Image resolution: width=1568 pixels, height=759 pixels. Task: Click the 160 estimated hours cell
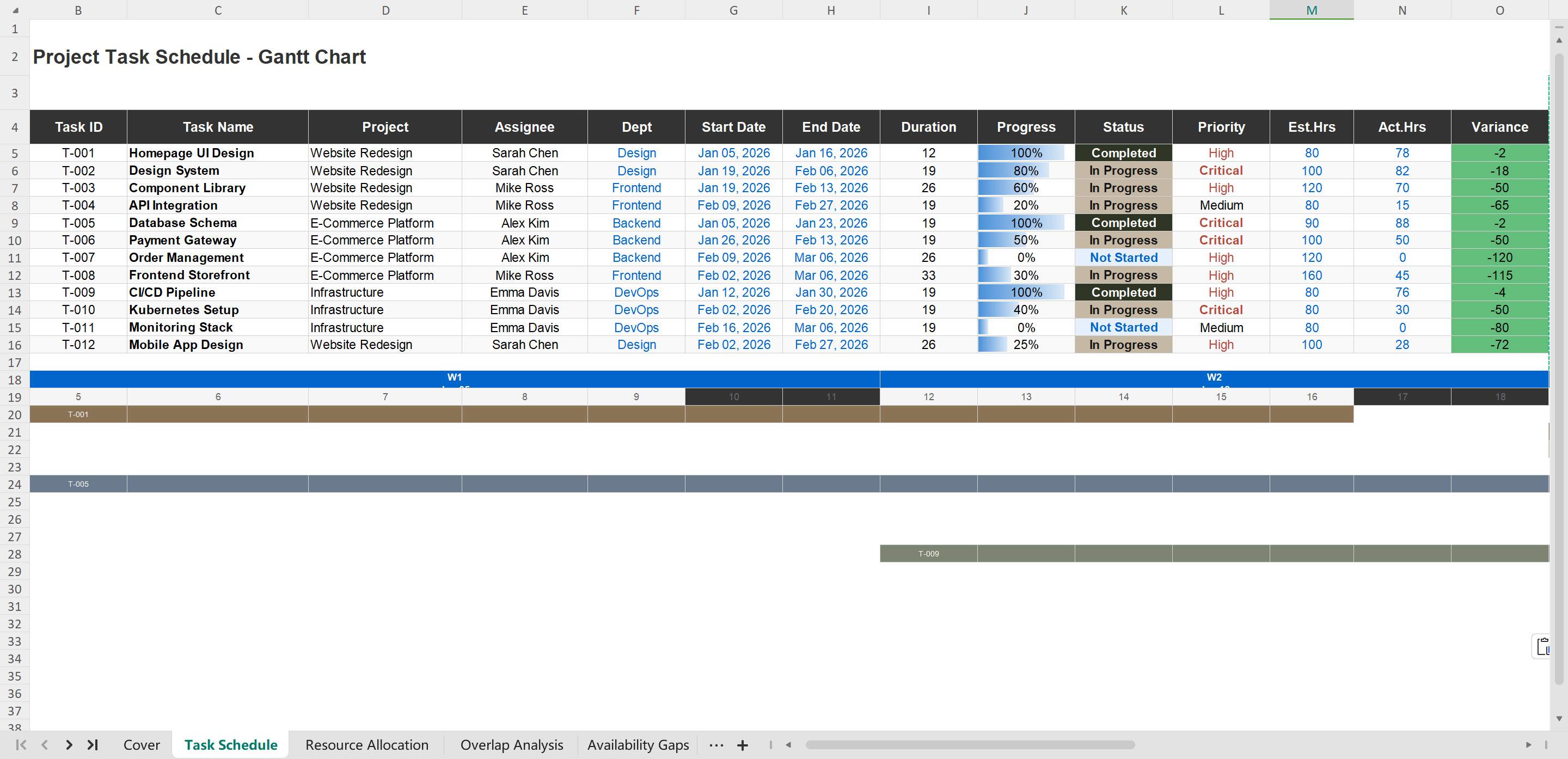(1312, 275)
